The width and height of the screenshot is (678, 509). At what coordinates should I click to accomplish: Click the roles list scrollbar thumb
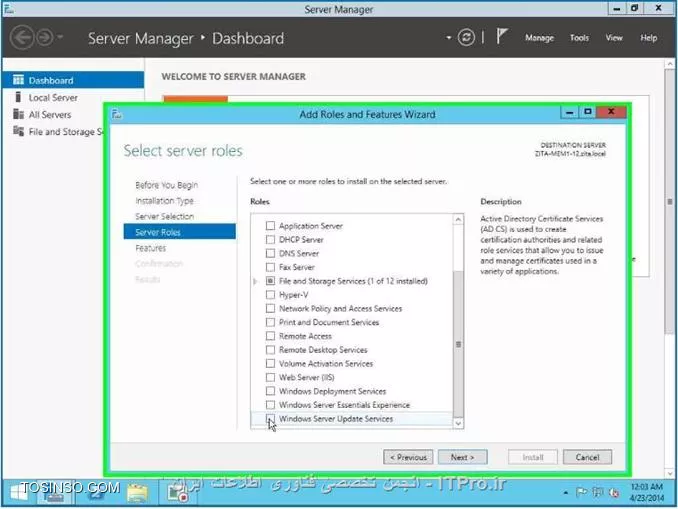click(x=458, y=344)
